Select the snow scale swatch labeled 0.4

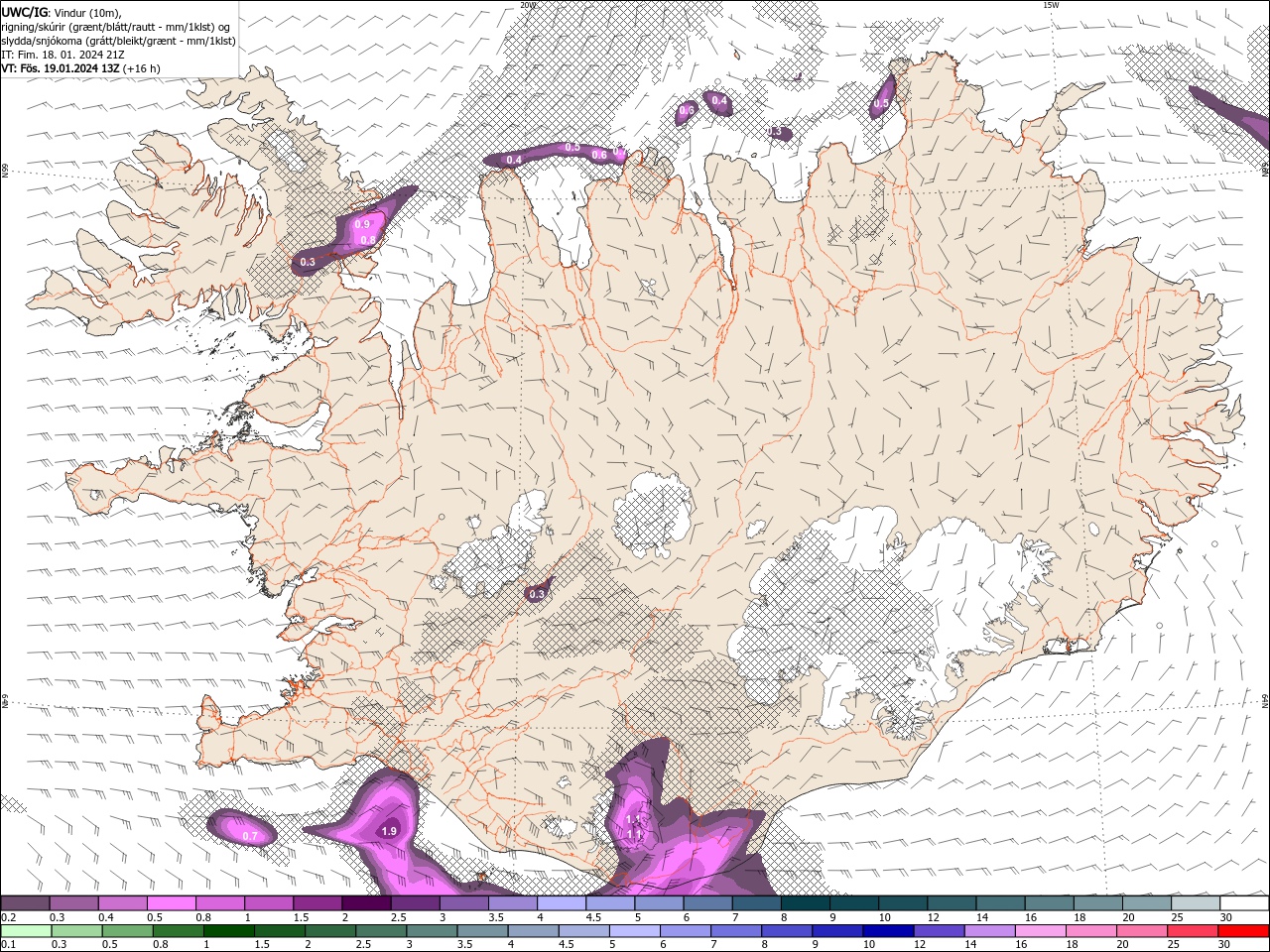(x=122, y=903)
